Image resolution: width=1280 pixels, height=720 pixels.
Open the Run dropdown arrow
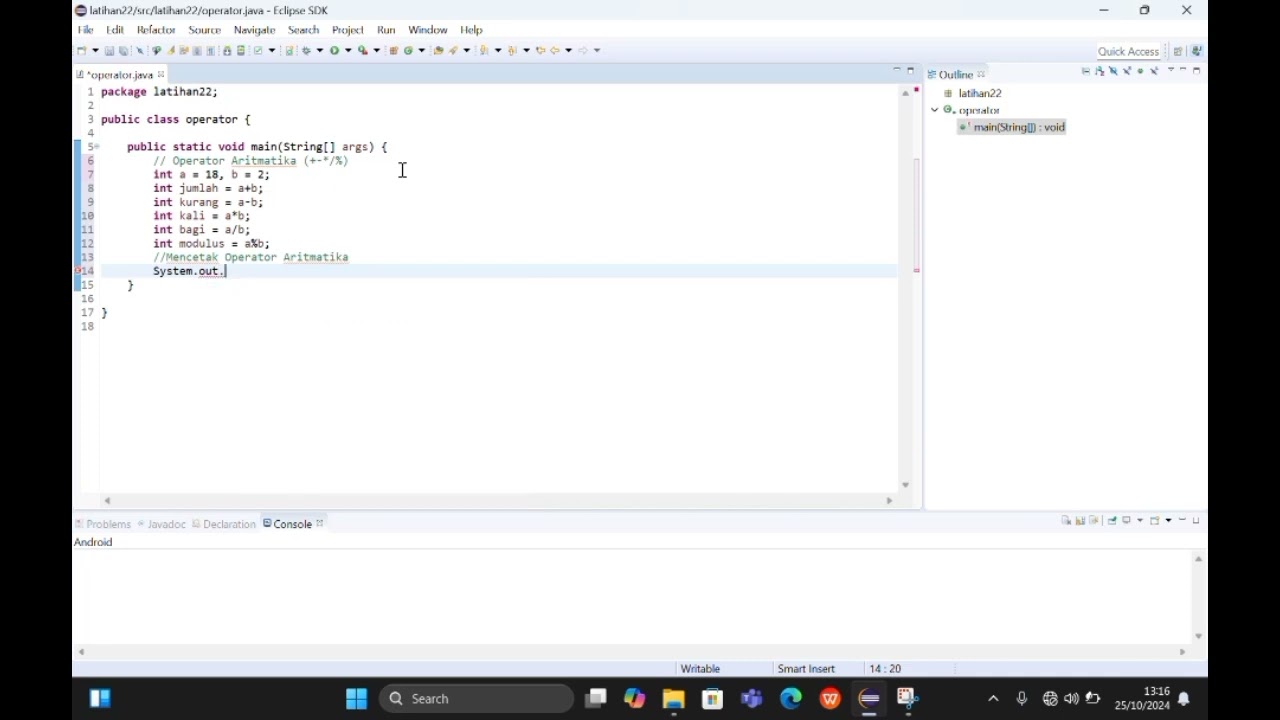click(348, 50)
